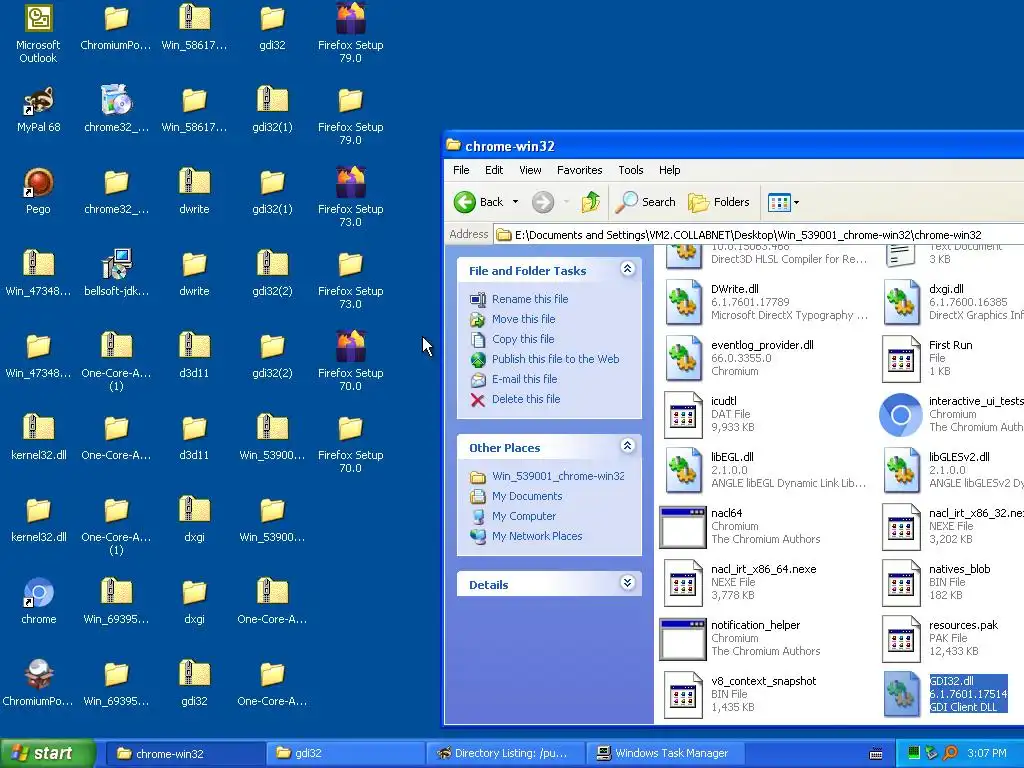Select the bellsoft-jdk installer icon on desktop
Image resolution: width=1024 pixels, height=768 pixels.
116,274
